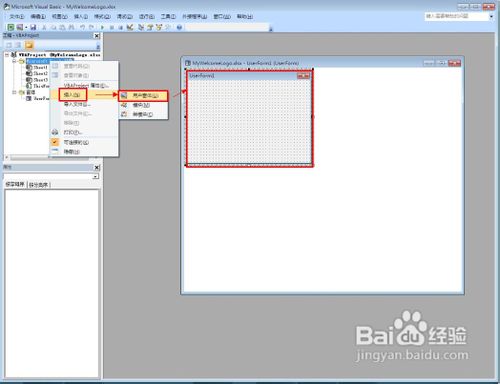Select ThisWorkbook in project tree
500x384 pixels.
pyautogui.click(x=38, y=86)
